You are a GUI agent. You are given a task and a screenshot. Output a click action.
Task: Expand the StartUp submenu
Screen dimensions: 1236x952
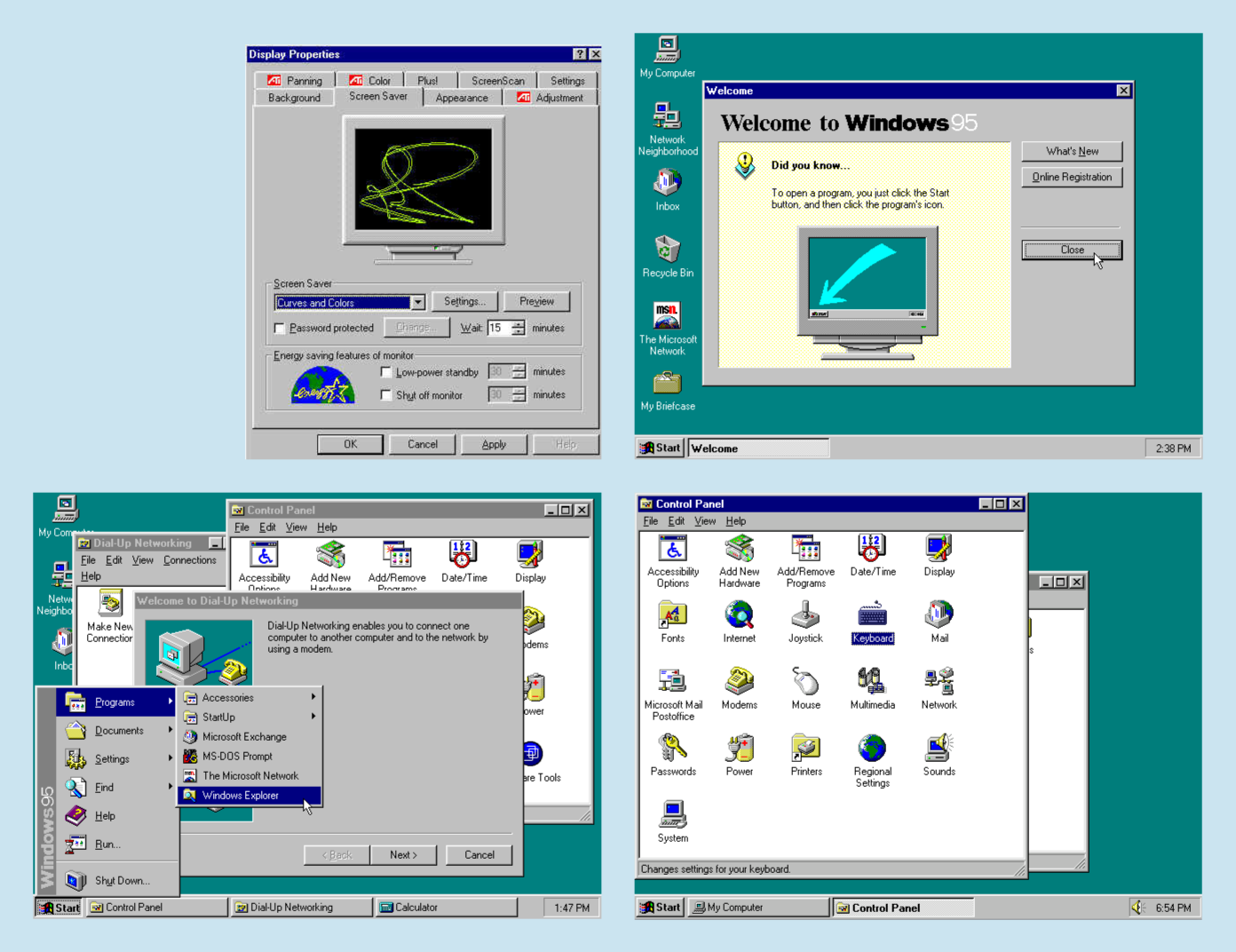point(250,717)
